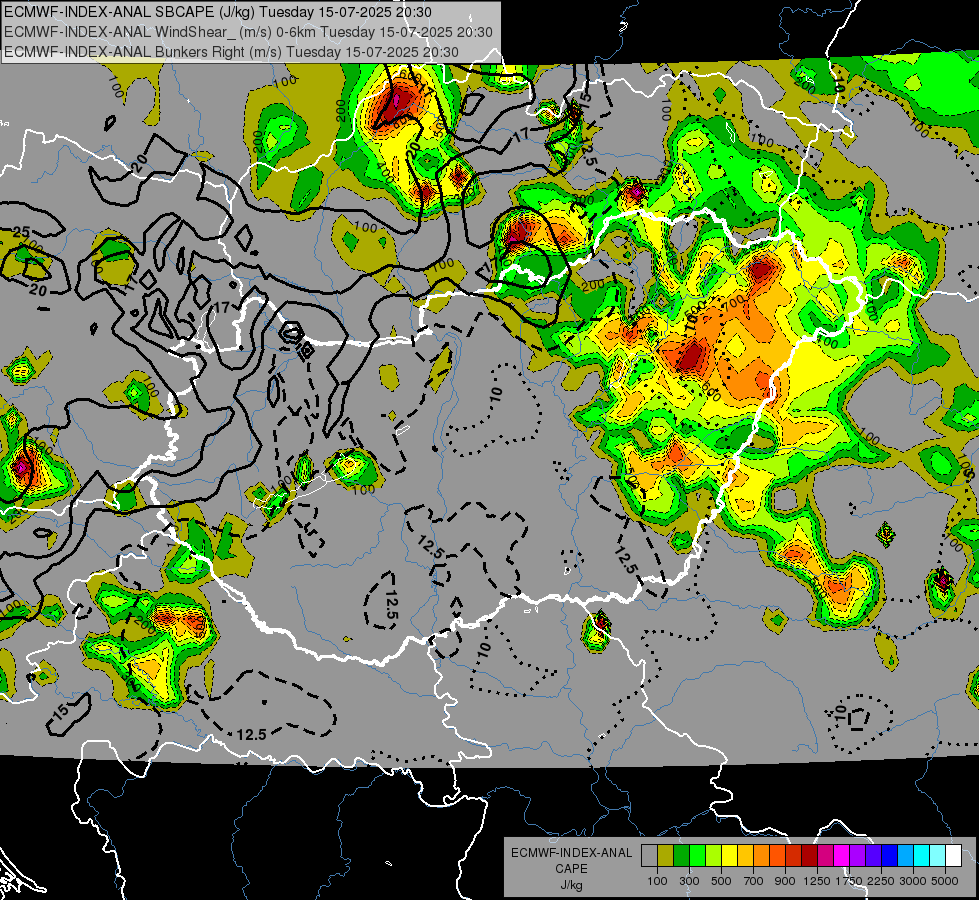The width and height of the screenshot is (979, 900).
Task: Click the legend value 500
Action: click(721, 881)
